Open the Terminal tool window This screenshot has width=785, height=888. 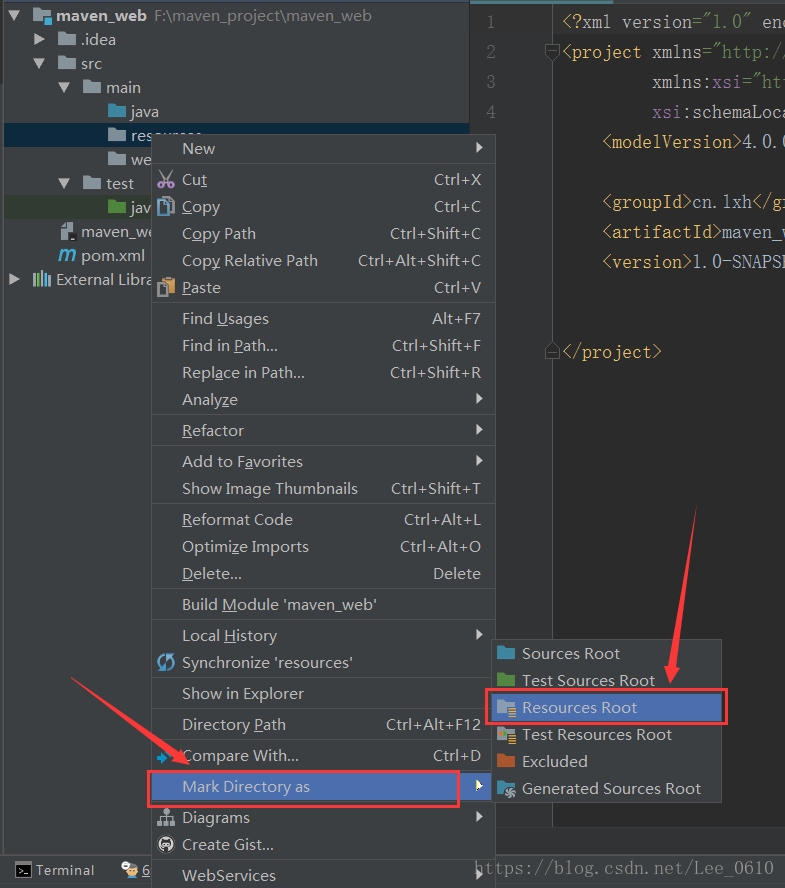(55, 870)
